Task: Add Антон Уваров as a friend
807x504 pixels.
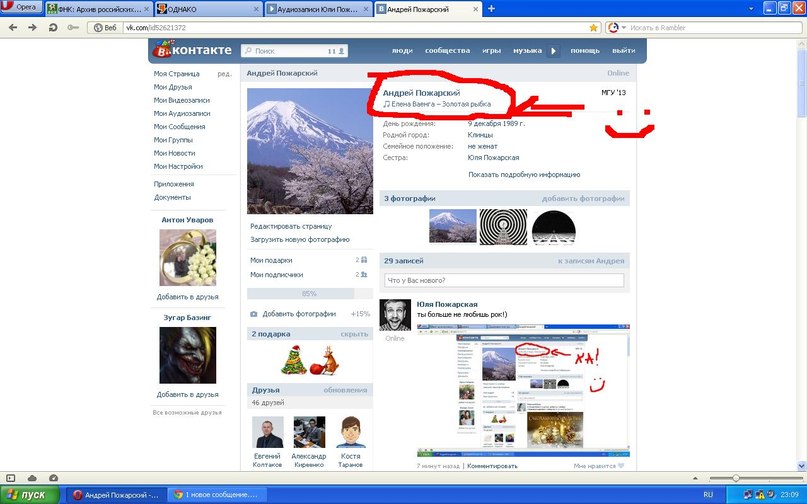Action: (x=187, y=297)
